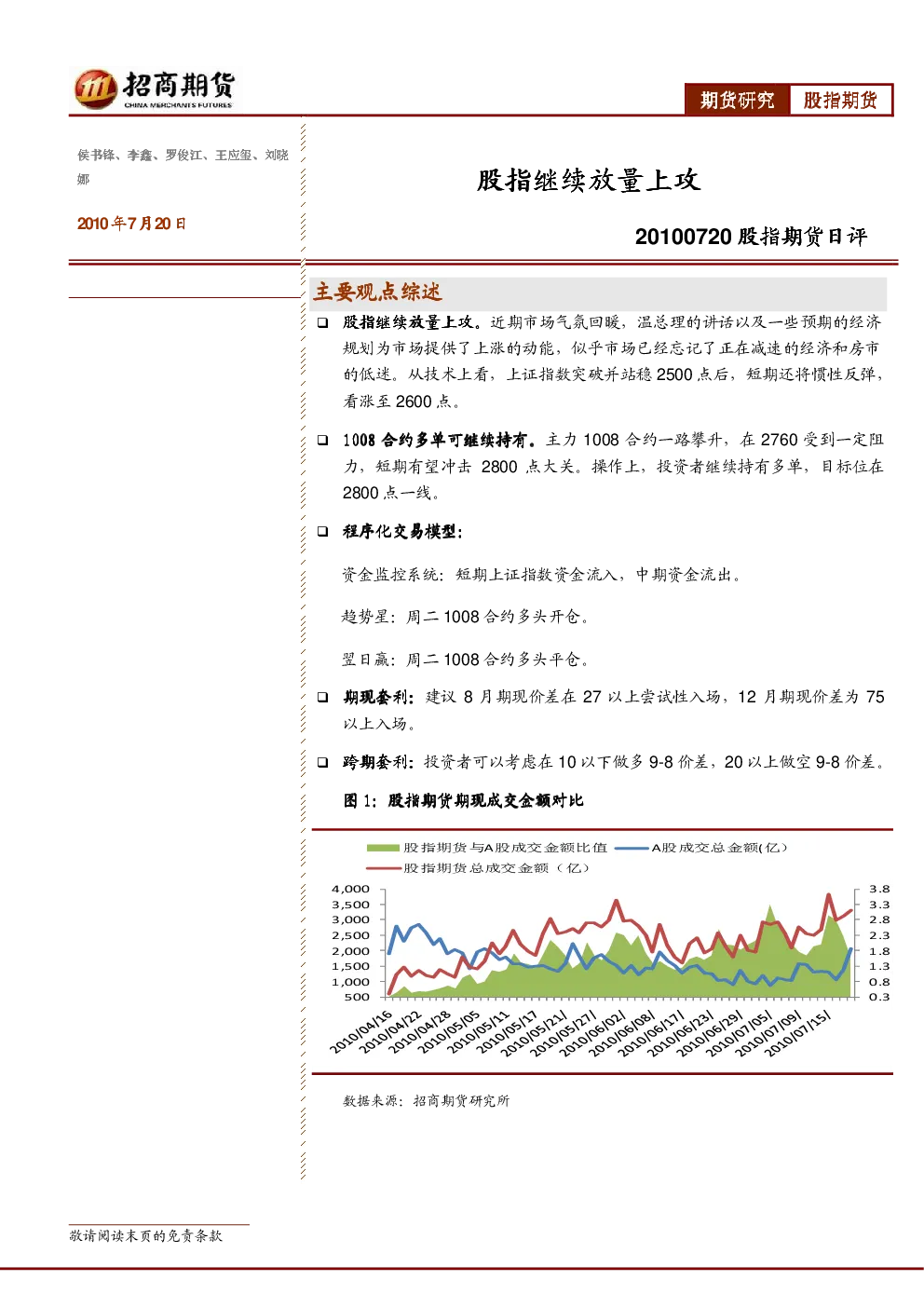Select the 股指期货 header tab
This screenshot has width=924, height=1307.
[840, 100]
